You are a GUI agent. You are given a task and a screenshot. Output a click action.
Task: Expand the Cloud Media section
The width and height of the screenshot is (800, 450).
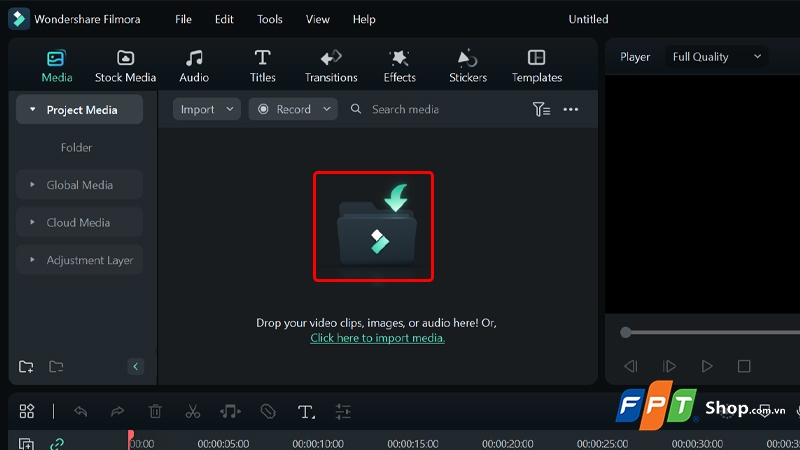click(32, 222)
